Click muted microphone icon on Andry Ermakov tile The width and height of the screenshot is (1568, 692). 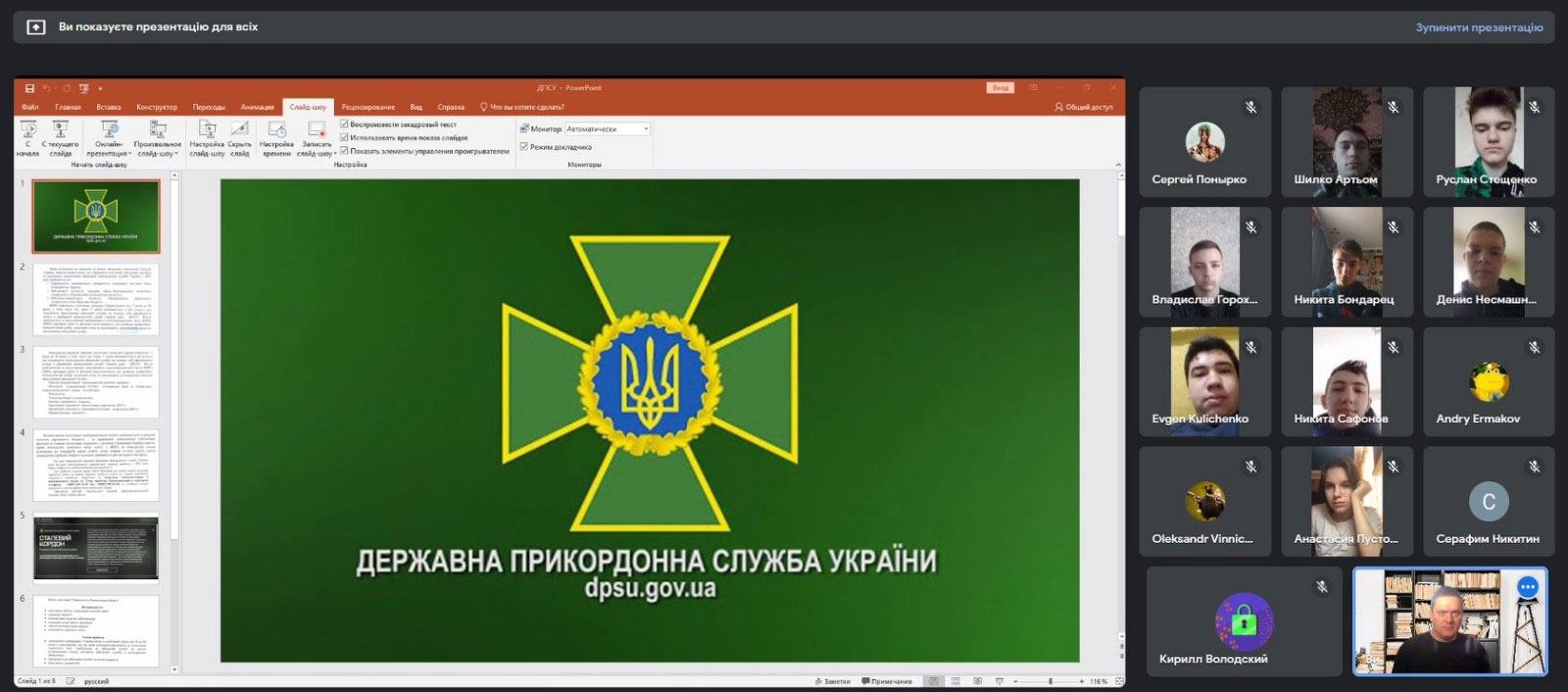(x=1535, y=347)
